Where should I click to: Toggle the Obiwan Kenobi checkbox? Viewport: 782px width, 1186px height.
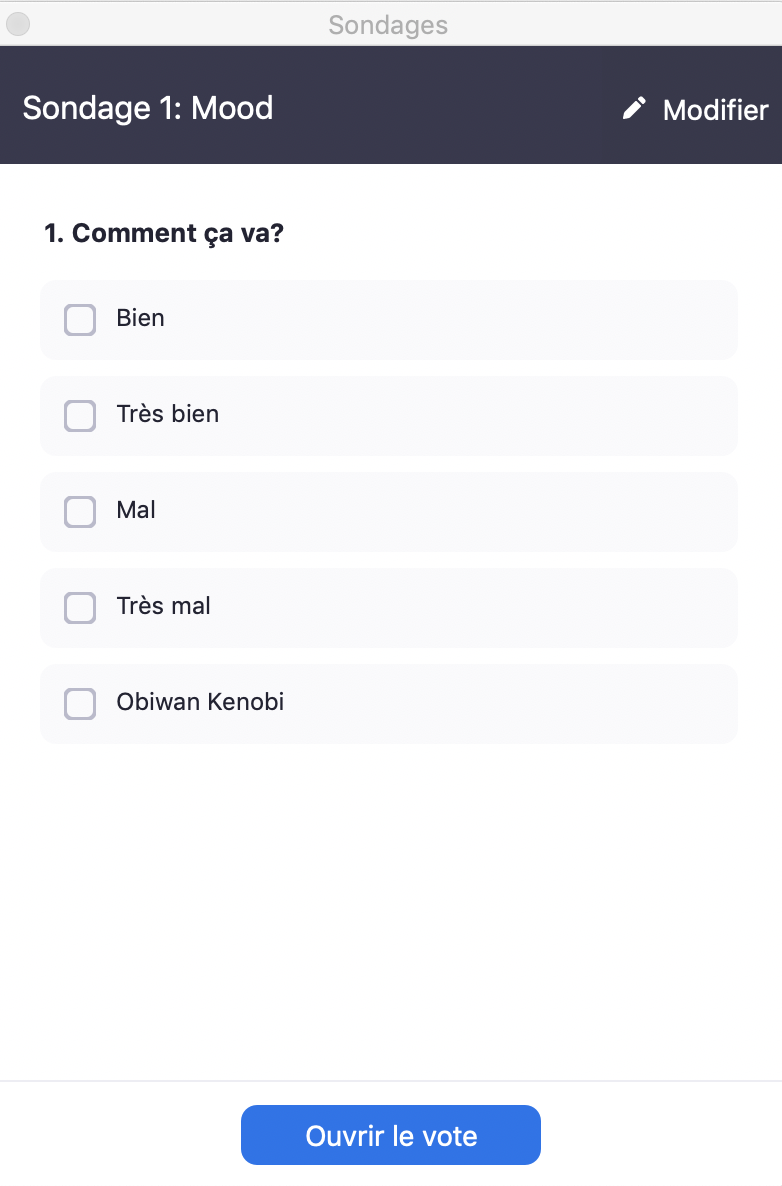point(80,704)
